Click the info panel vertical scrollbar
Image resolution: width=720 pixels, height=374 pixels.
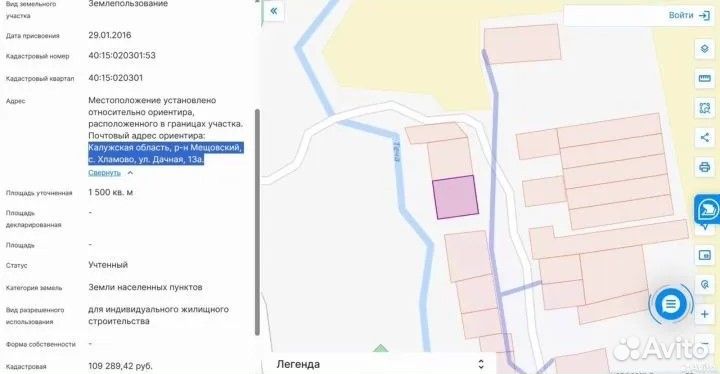pyautogui.click(x=257, y=222)
